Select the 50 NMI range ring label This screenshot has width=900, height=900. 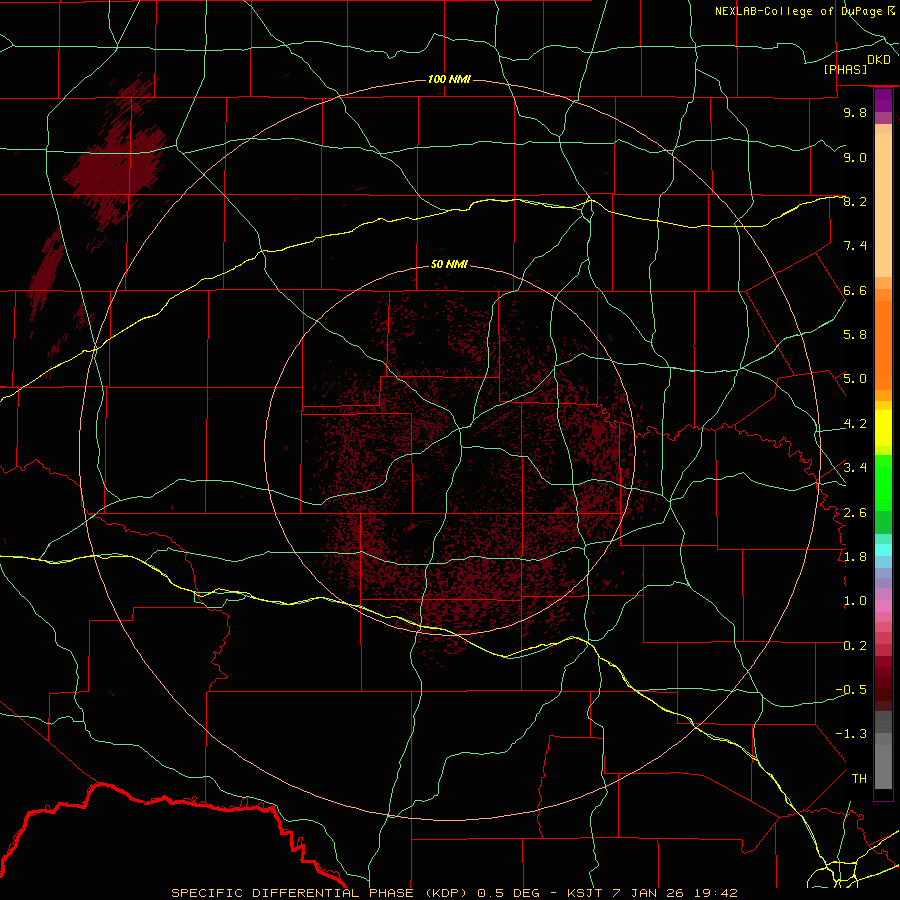(449, 264)
